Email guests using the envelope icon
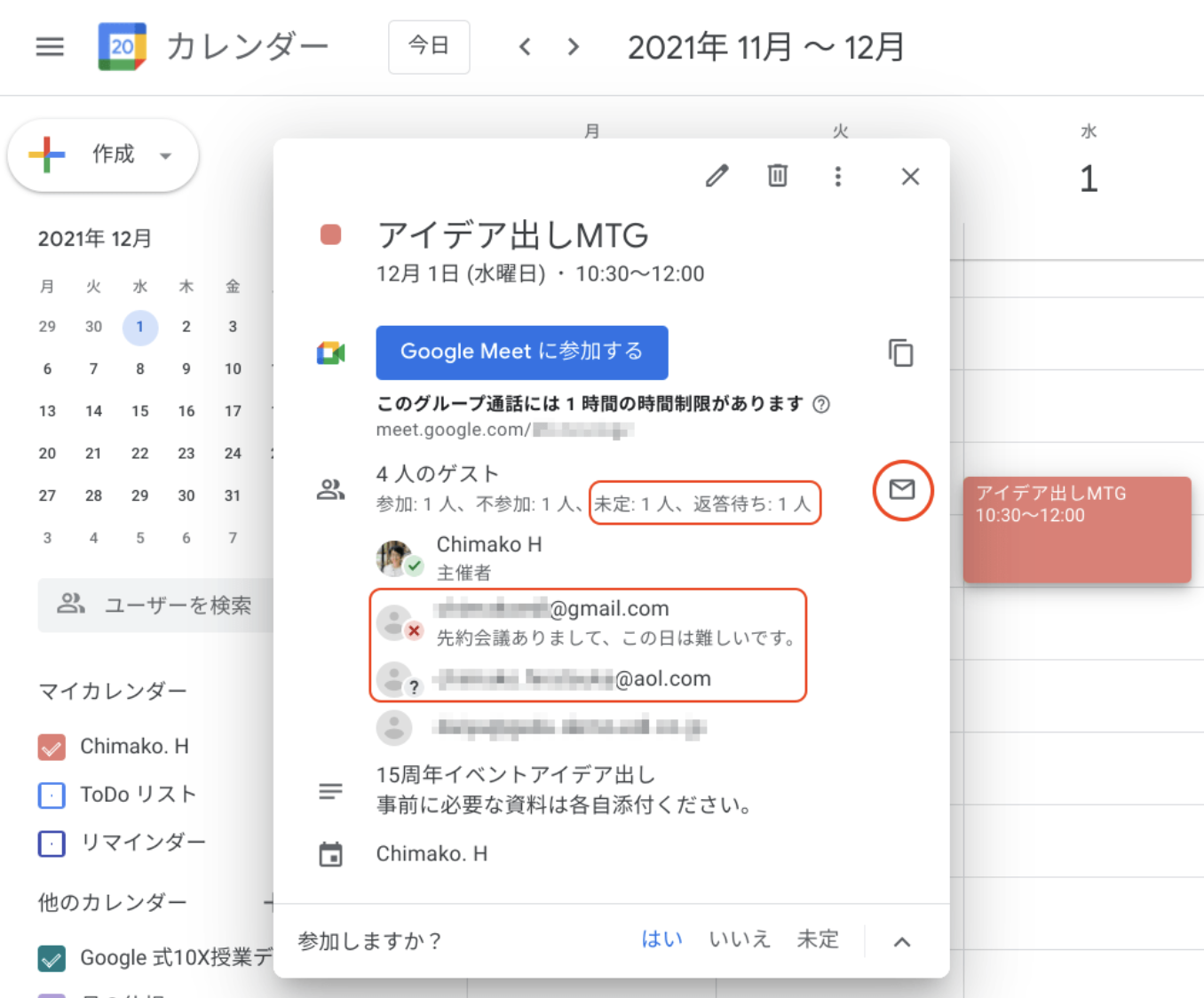The image size is (1204, 998). pyautogui.click(x=902, y=489)
